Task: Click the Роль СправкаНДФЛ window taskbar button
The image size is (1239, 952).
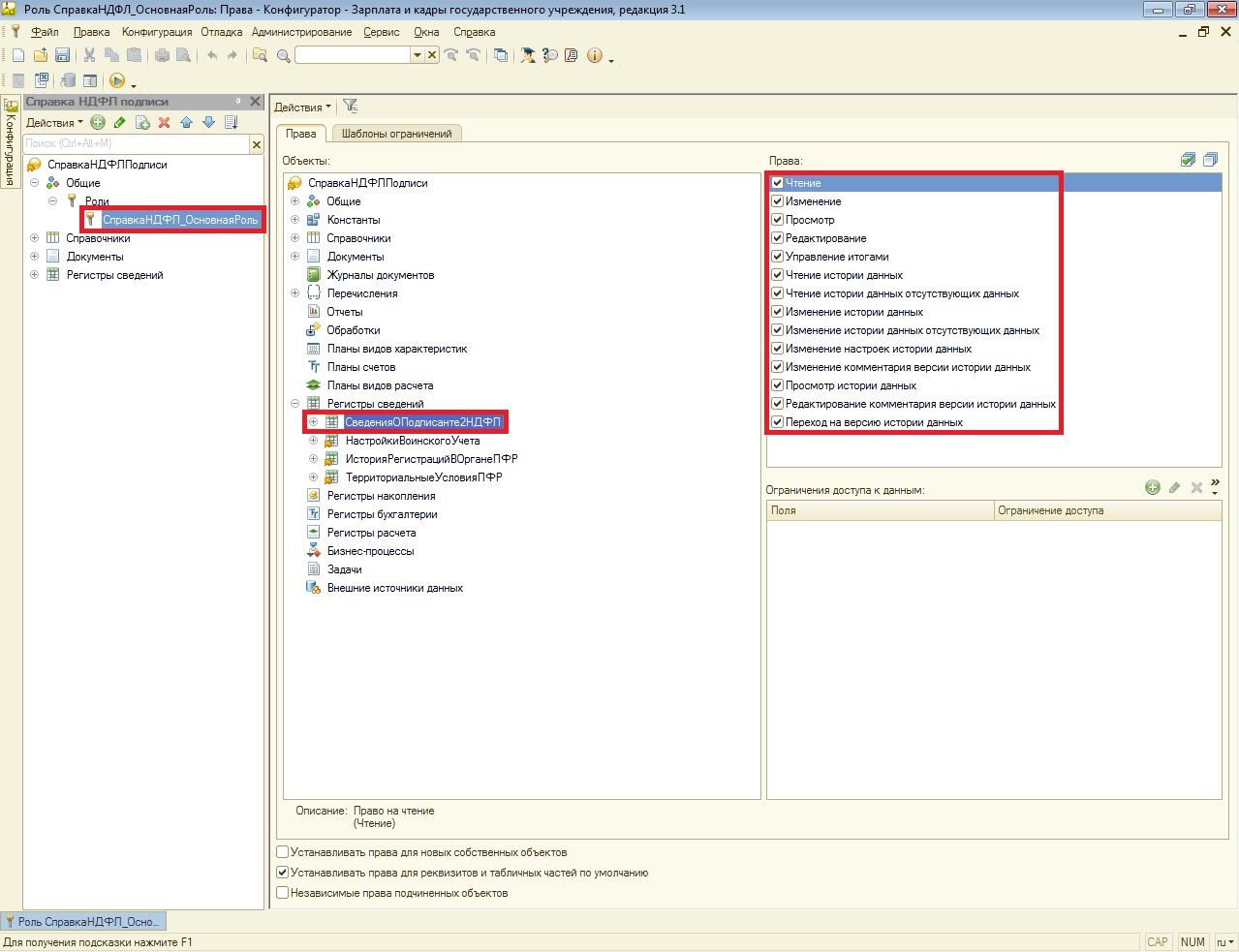Action: 83,921
